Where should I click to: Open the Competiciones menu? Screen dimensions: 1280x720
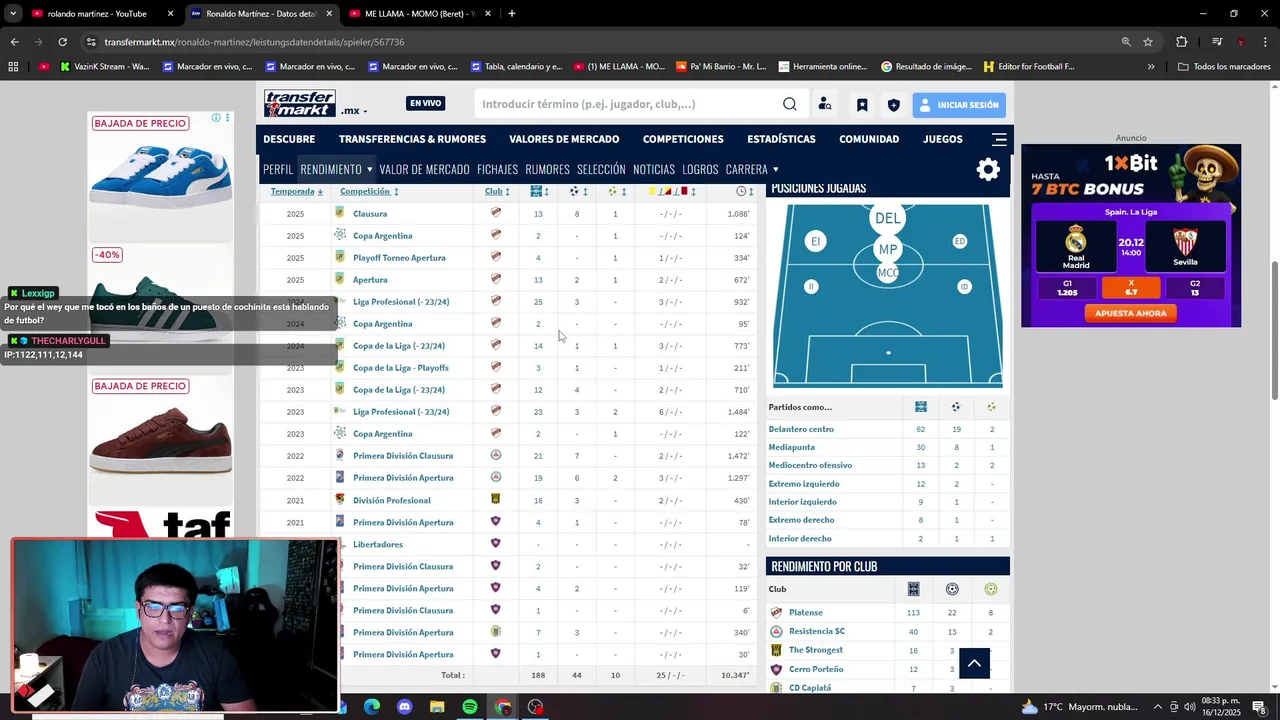pyautogui.click(x=683, y=139)
